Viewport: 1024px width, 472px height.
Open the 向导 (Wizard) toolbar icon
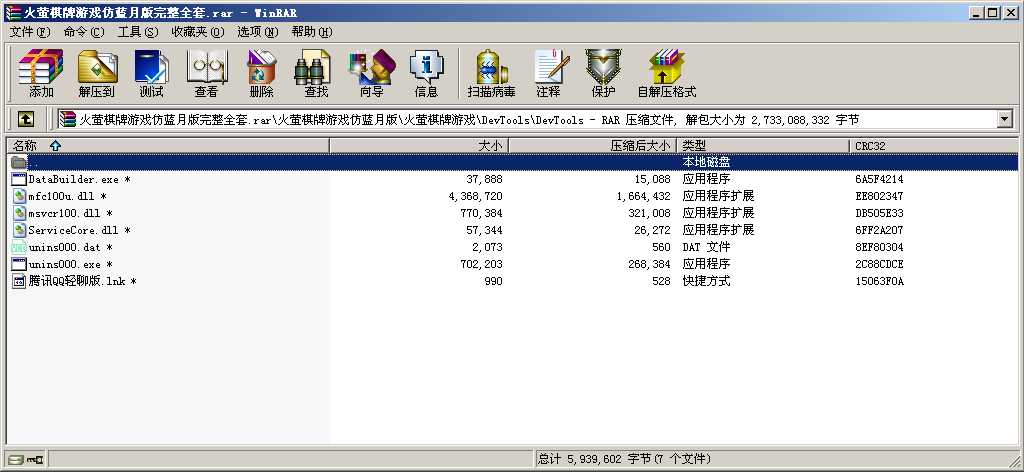click(x=372, y=66)
